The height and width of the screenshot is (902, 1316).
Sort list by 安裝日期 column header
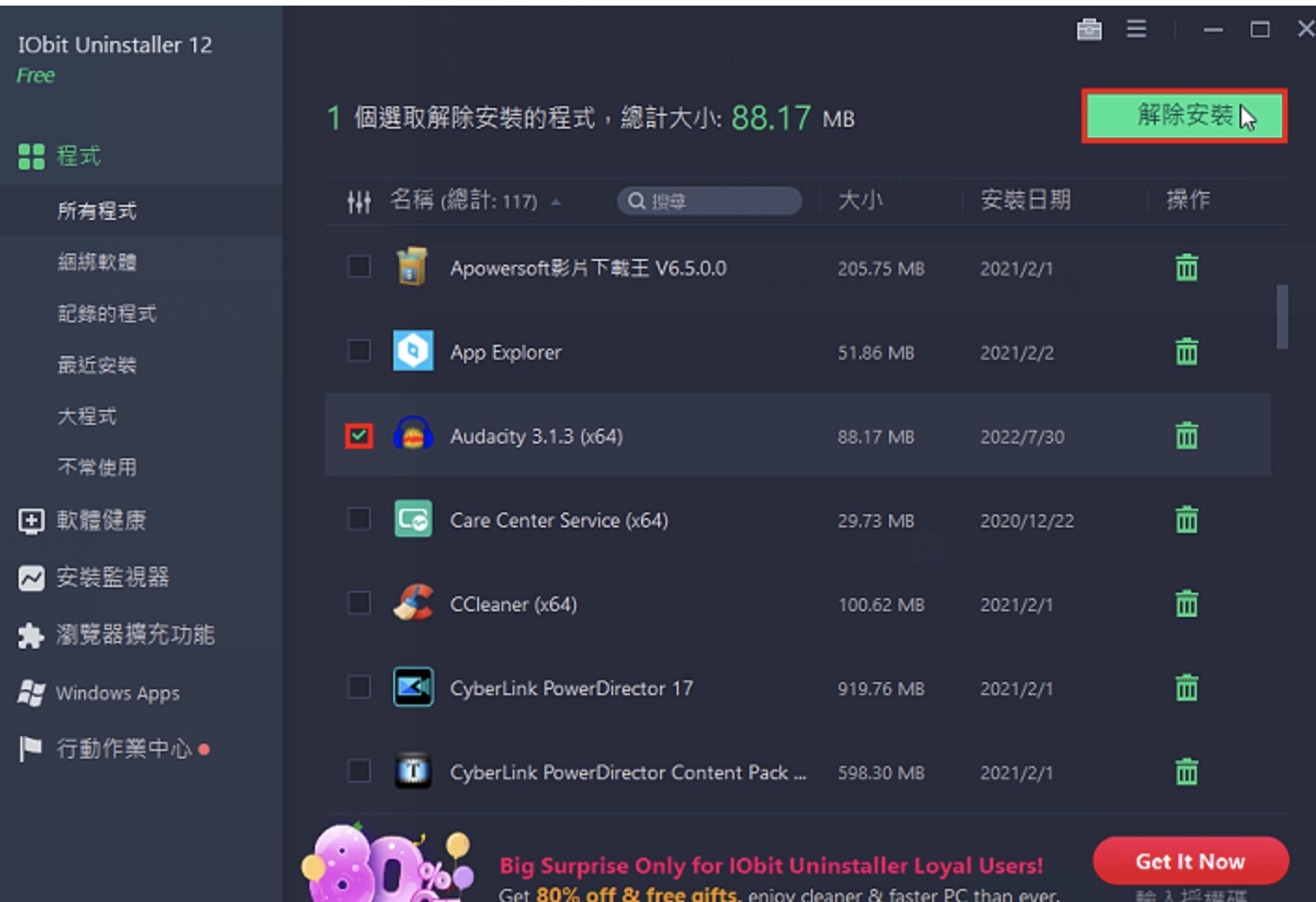[1025, 199]
